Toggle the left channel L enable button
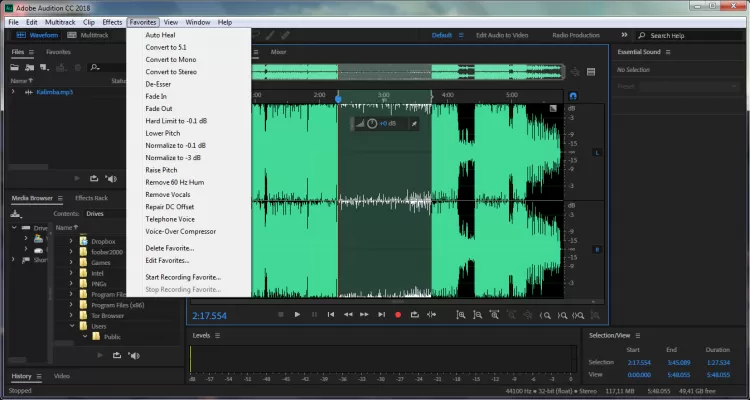The width and height of the screenshot is (750, 400). (x=597, y=152)
